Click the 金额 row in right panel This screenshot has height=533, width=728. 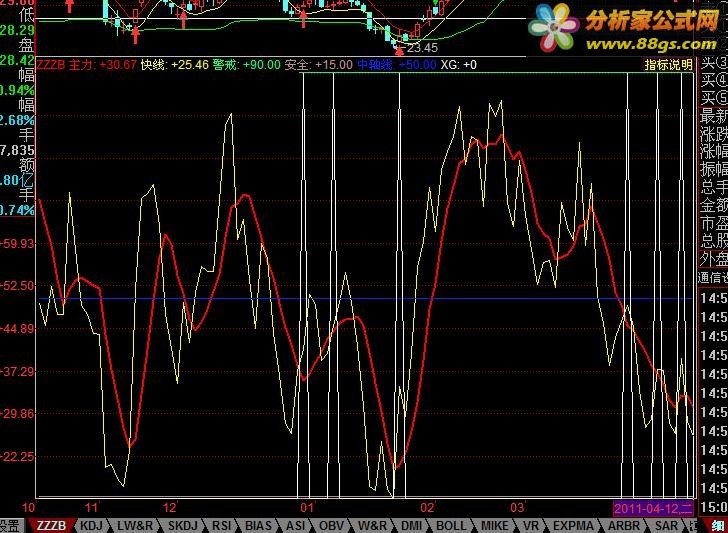click(714, 205)
